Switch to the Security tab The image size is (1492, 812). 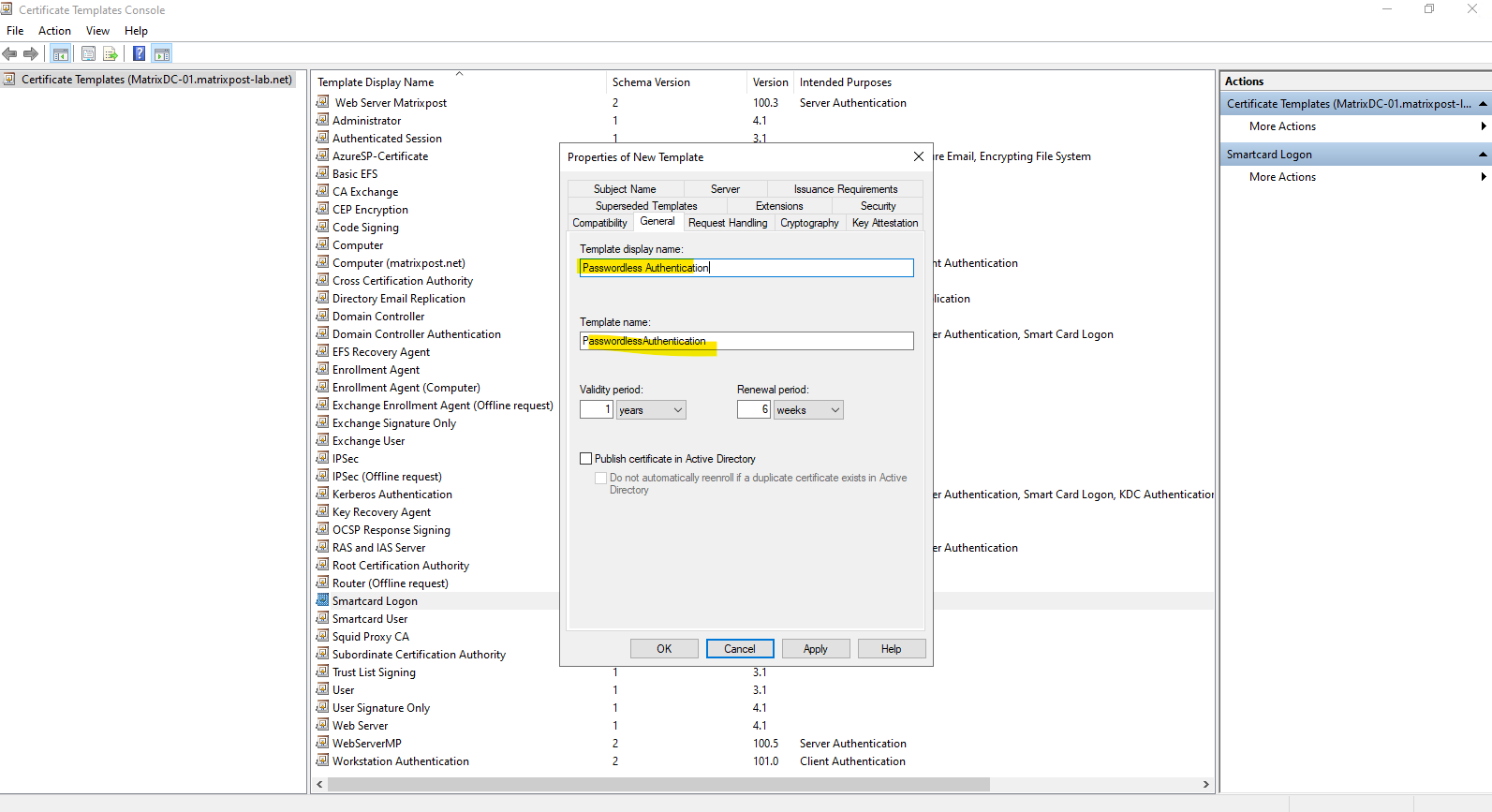pos(879,206)
